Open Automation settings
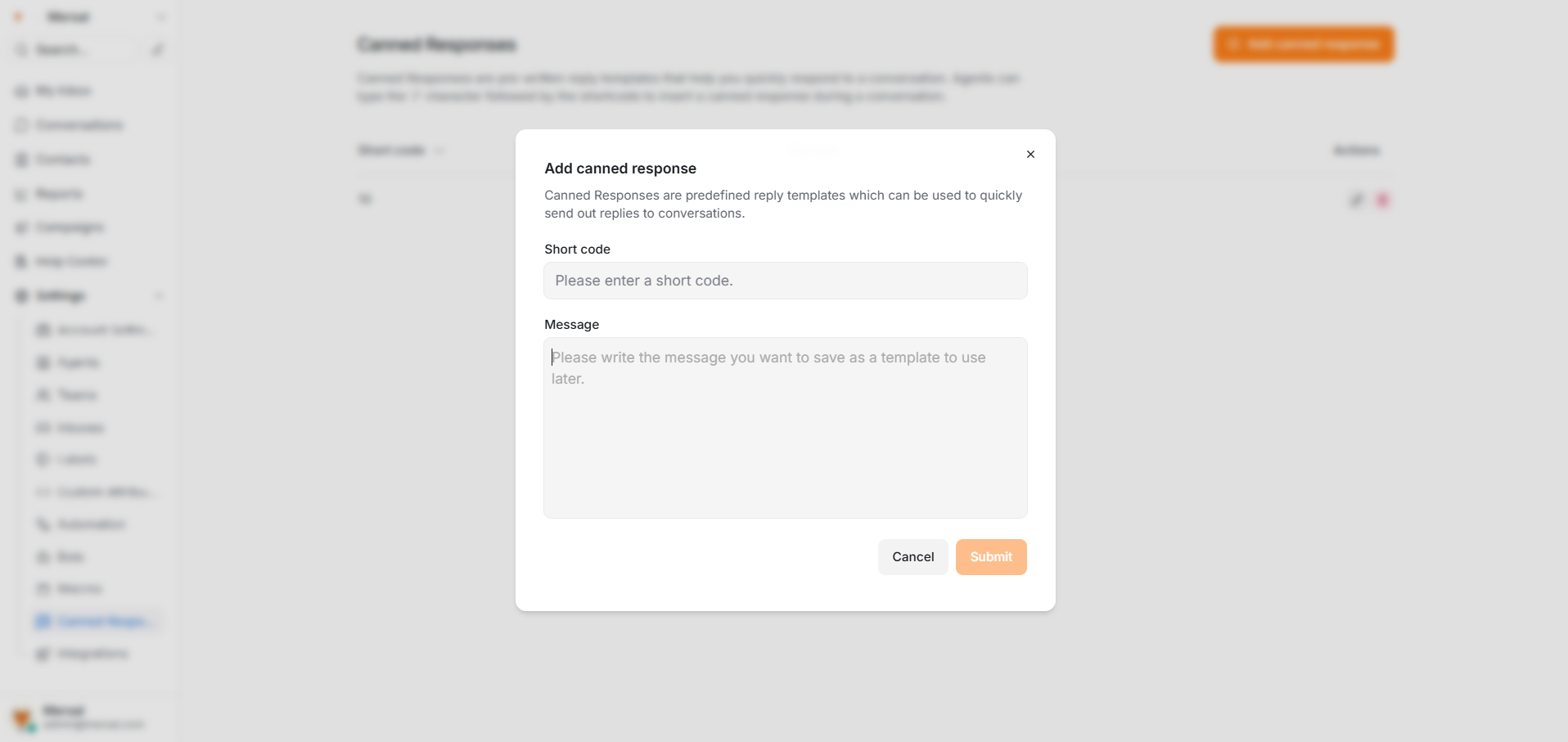This screenshot has height=742, width=1568. point(89,524)
